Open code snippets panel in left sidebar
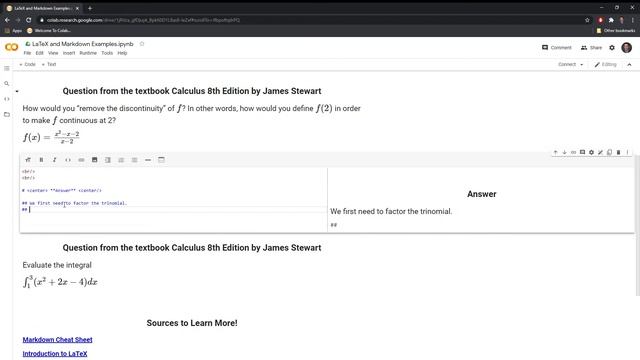The width and height of the screenshot is (640, 360). pos(7,99)
